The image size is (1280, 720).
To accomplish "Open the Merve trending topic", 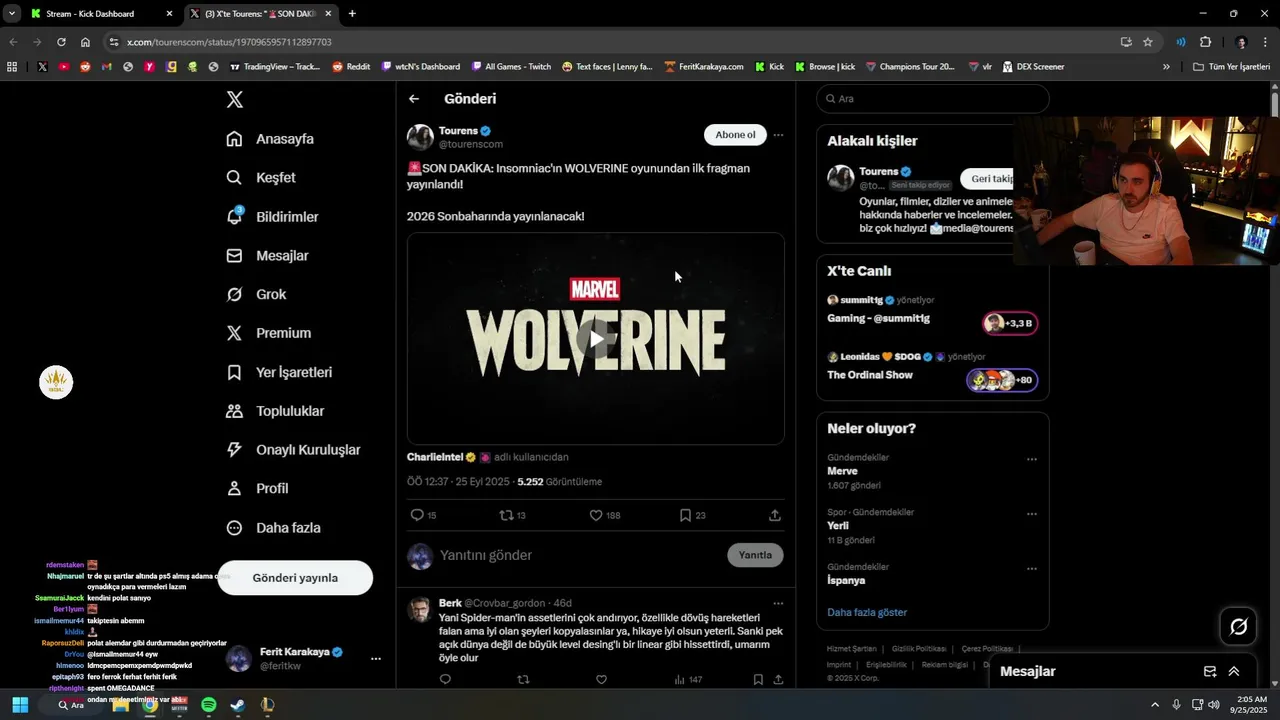I will pos(842,471).
